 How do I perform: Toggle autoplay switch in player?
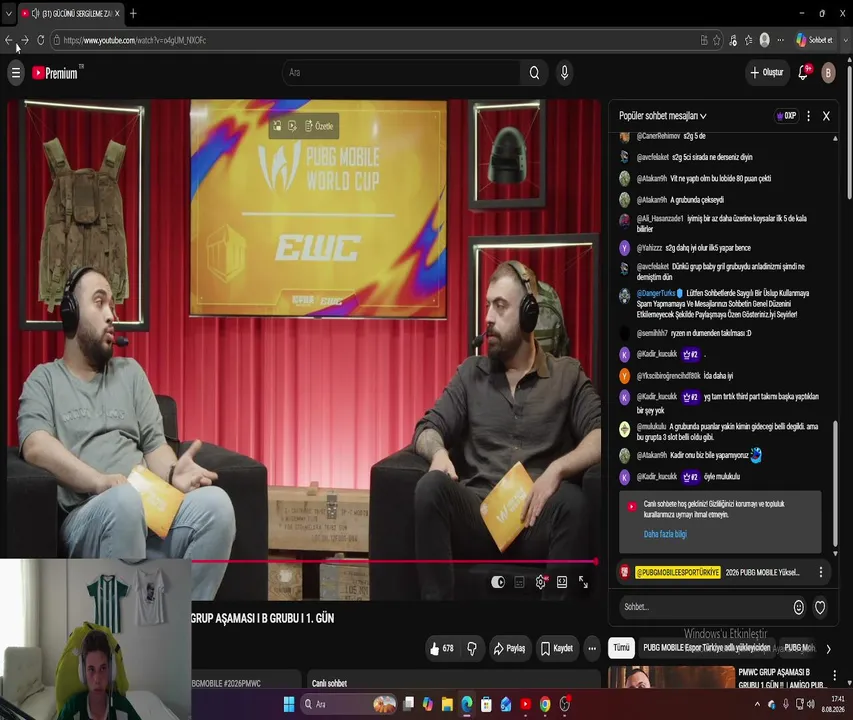coord(498,582)
